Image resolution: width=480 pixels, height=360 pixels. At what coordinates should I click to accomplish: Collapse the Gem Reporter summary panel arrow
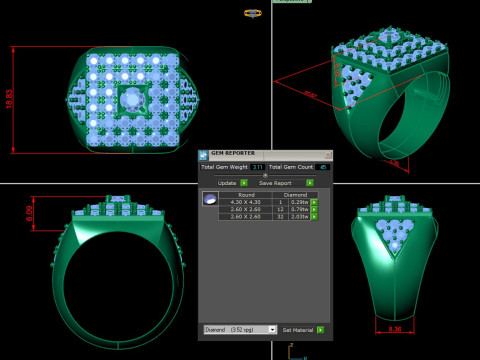click(265, 175)
